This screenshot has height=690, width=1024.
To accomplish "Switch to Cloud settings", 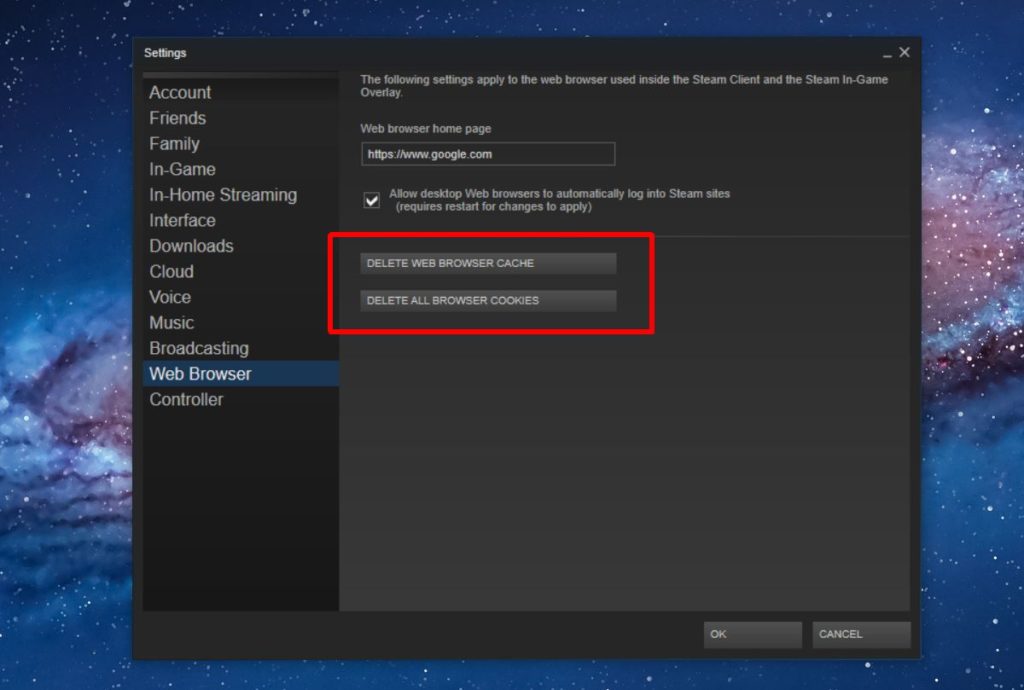I will 171,271.
